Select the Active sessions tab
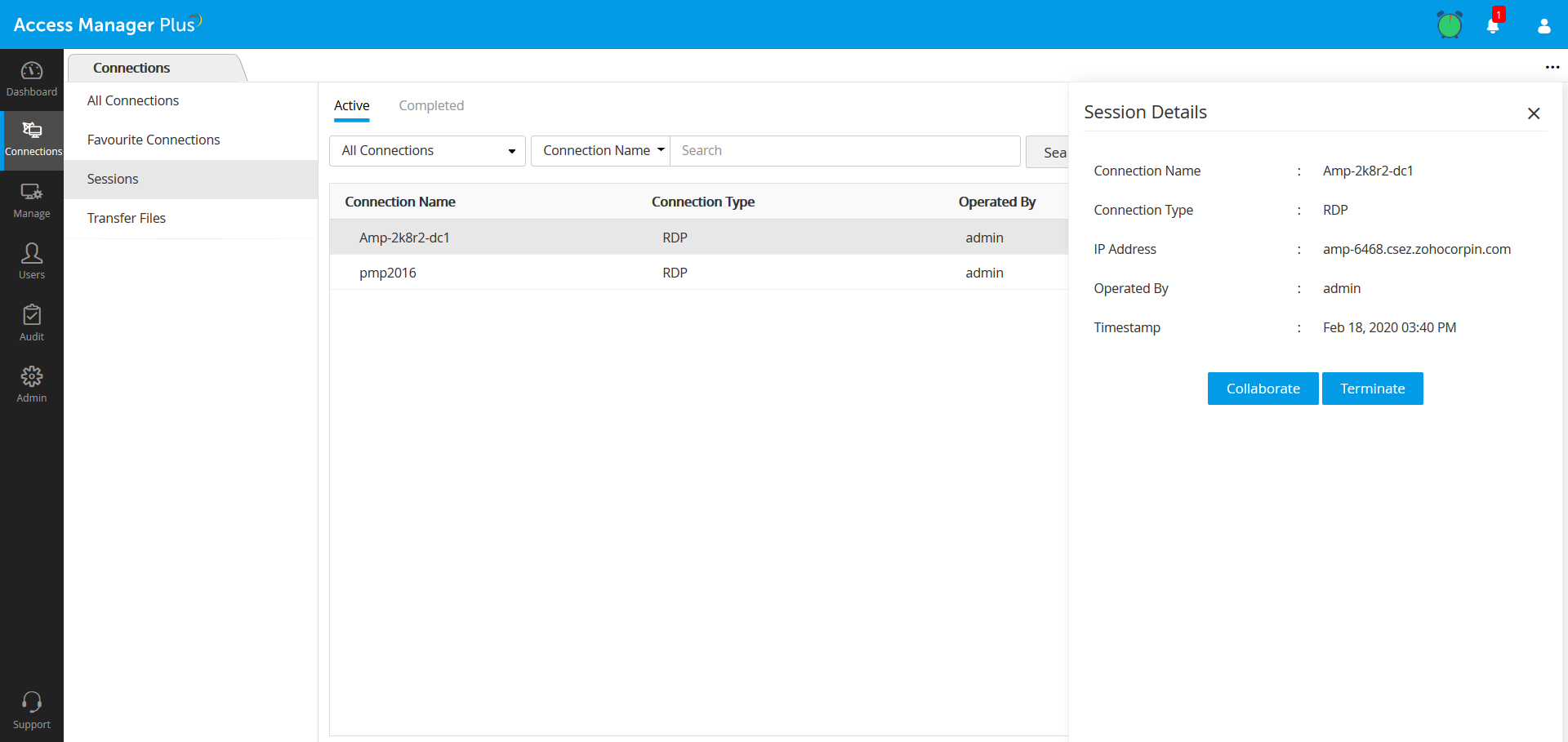1568x742 pixels. tap(351, 105)
